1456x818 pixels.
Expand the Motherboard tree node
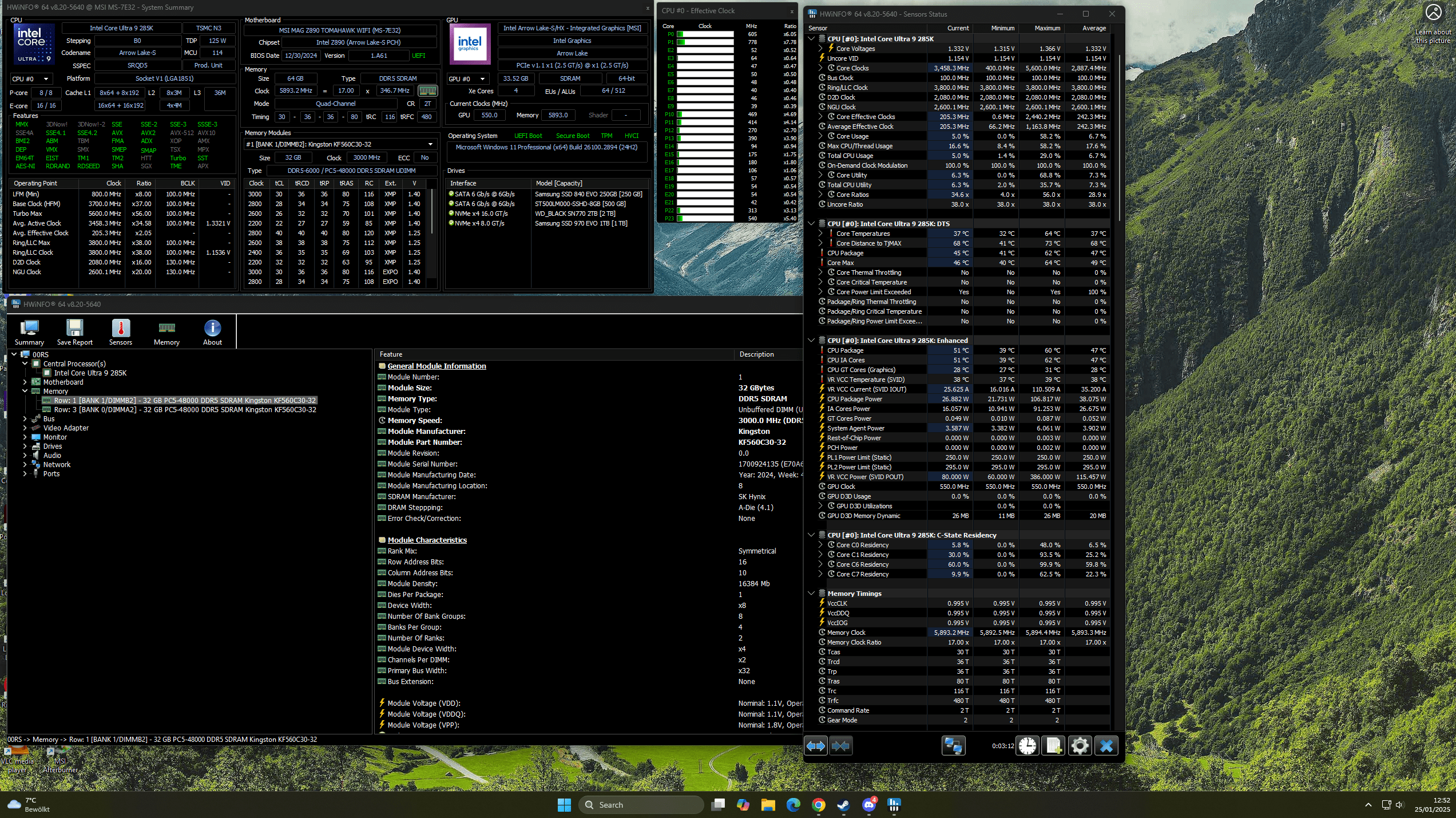25,382
